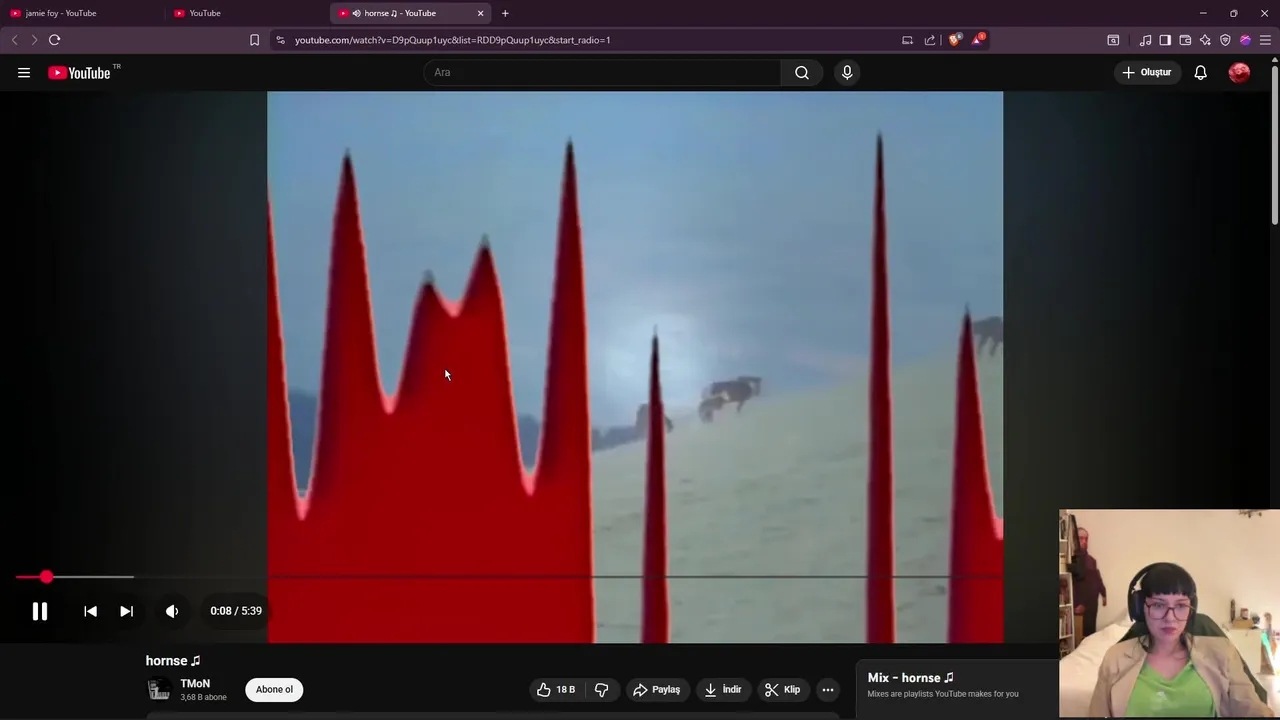Click the video player frame
This screenshot has width=1280, height=720.
click(635, 367)
